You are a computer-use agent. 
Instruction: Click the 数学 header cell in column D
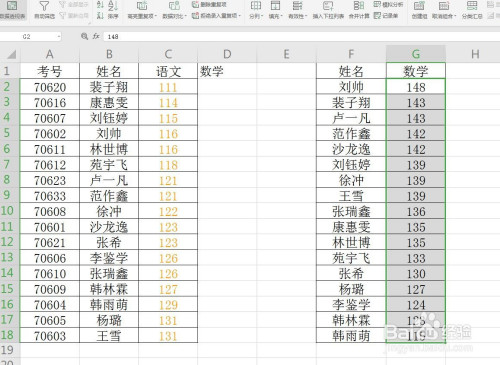click(227, 71)
